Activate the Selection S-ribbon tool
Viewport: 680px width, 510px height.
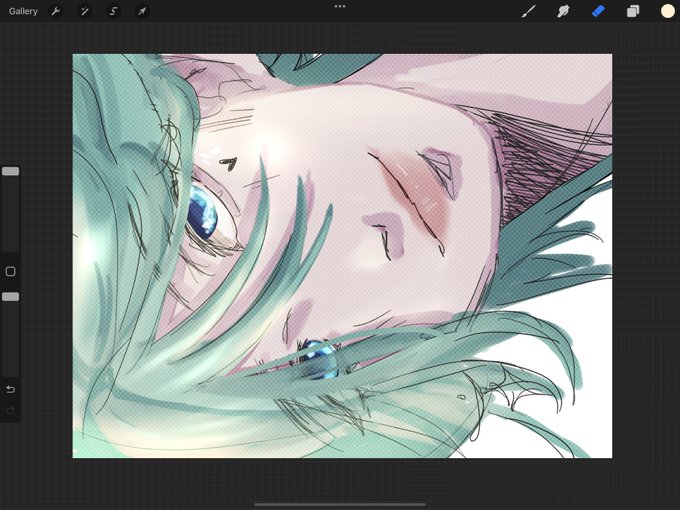[x=113, y=11]
